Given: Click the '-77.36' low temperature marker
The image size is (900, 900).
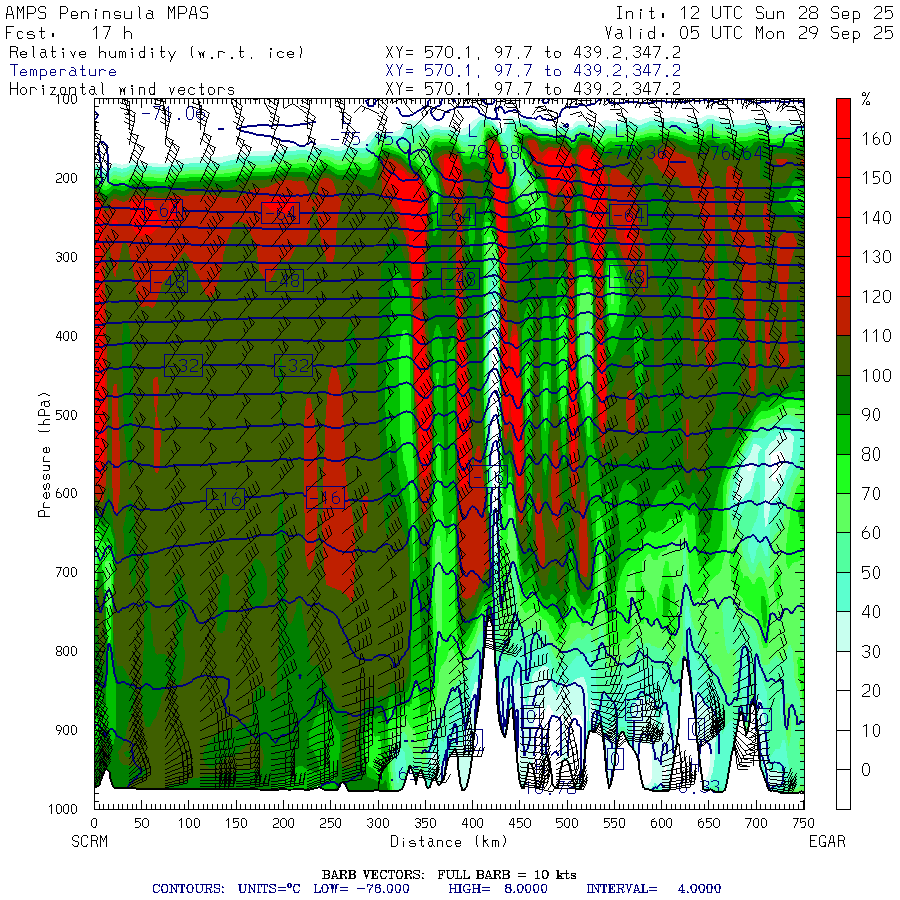Looking at the screenshot, I should click(635, 152).
